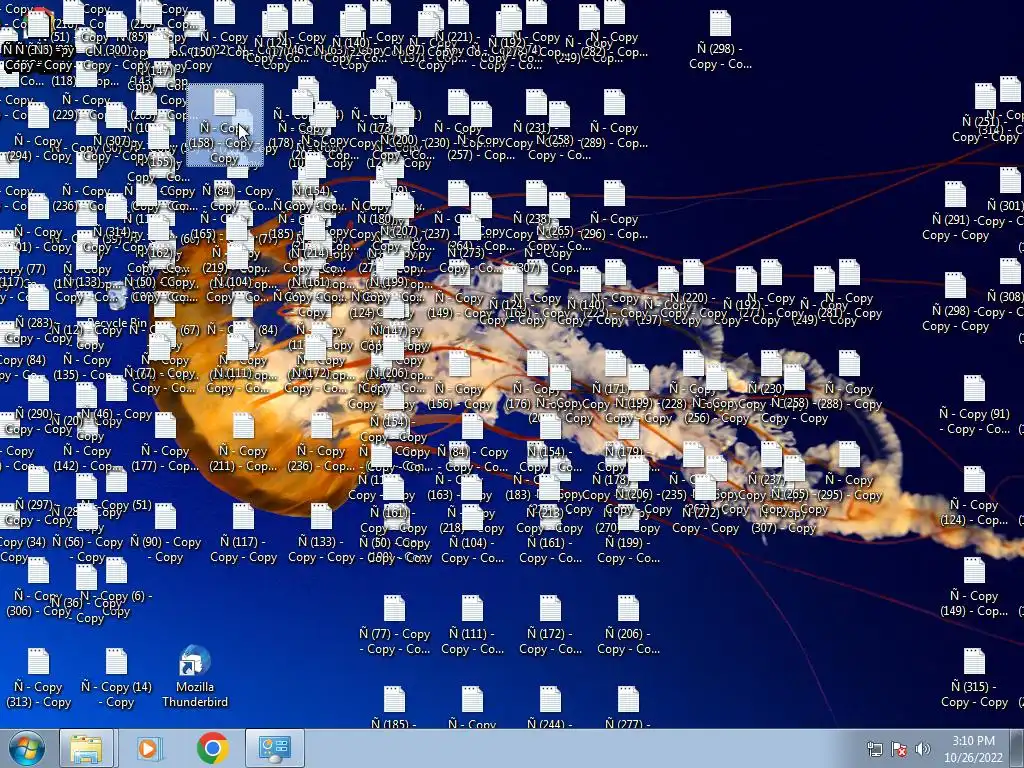Select the file Ñ (133) - Copy - Copy
This screenshot has height=768, width=1024.
[x=321, y=534]
